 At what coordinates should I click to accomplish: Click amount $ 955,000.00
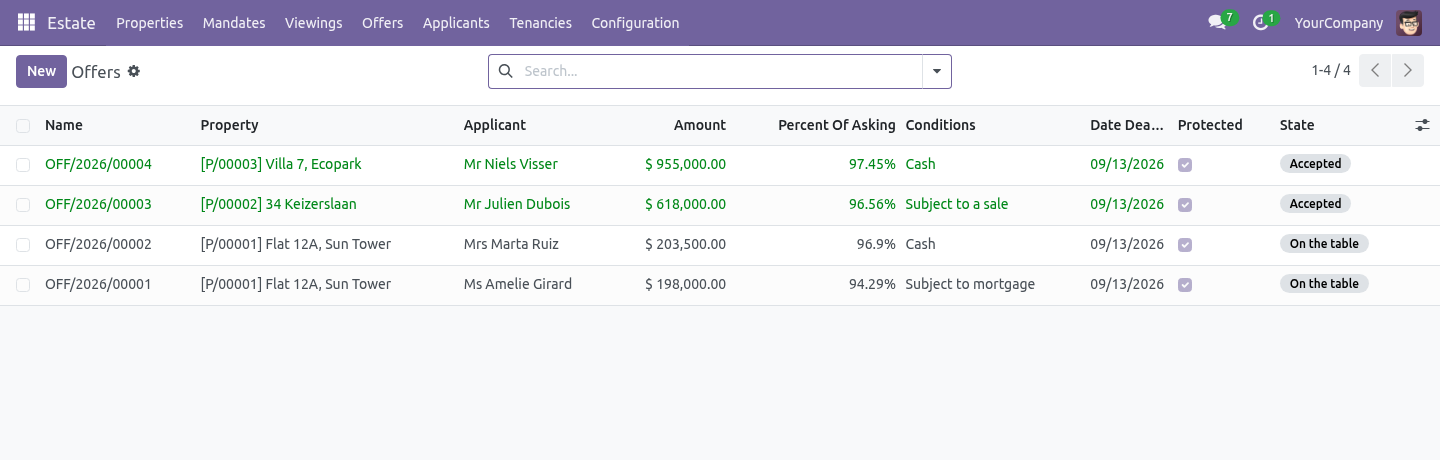pos(685,164)
